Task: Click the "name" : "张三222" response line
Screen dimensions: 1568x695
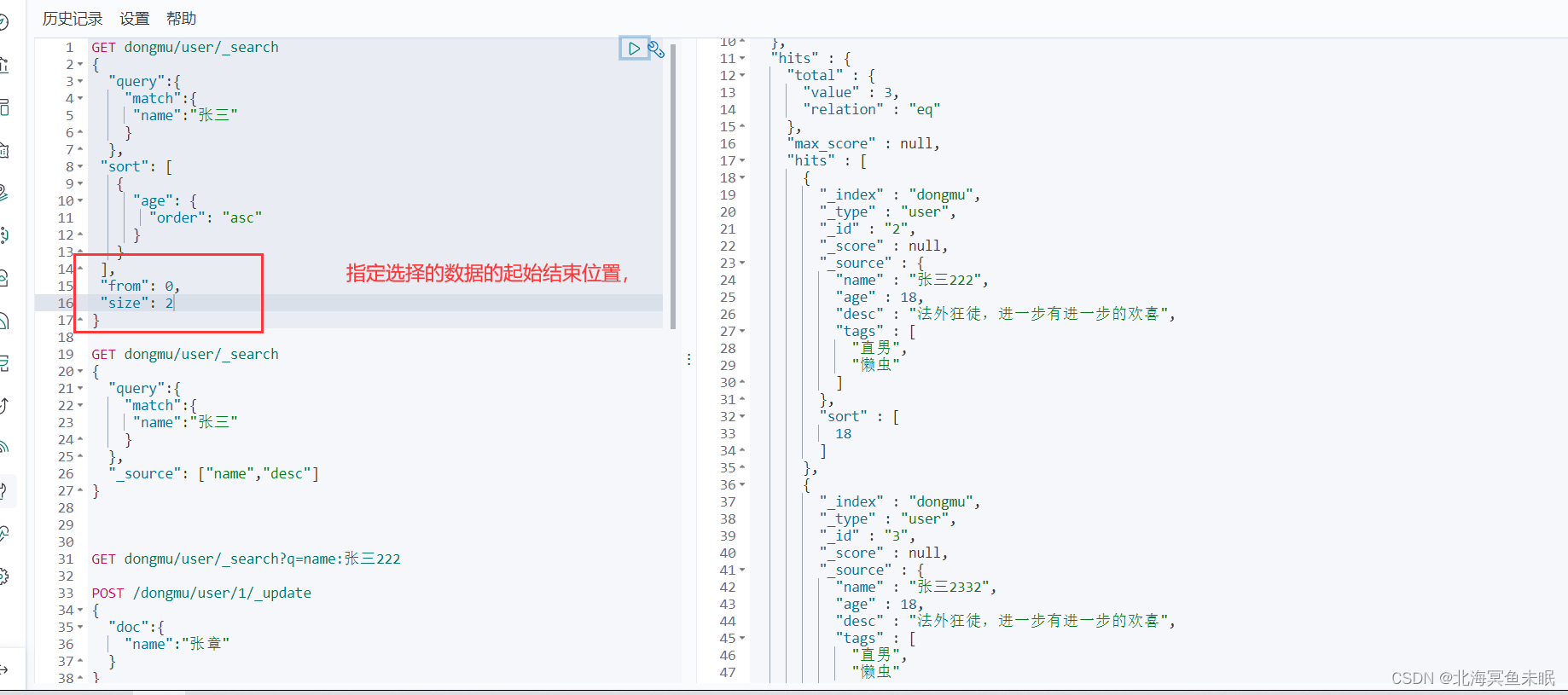Action: pyautogui.click(x=912, y=281)
